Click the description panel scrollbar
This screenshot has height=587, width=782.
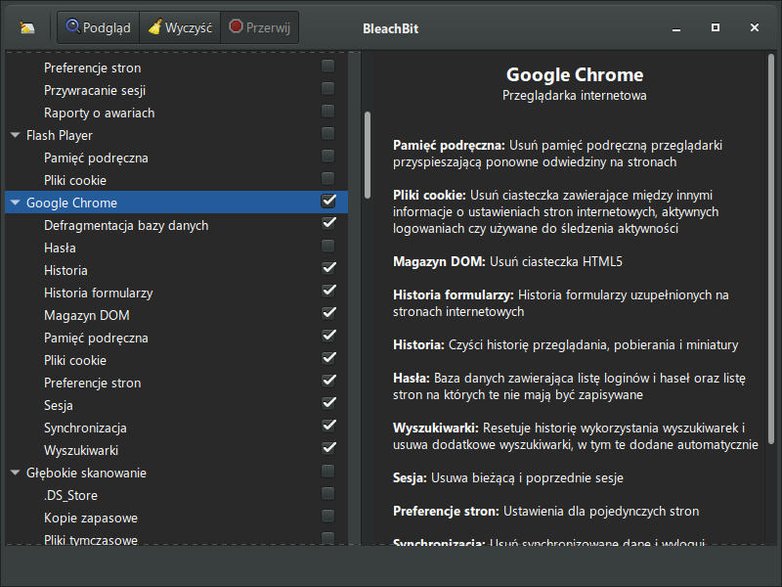tap(771, 249)
